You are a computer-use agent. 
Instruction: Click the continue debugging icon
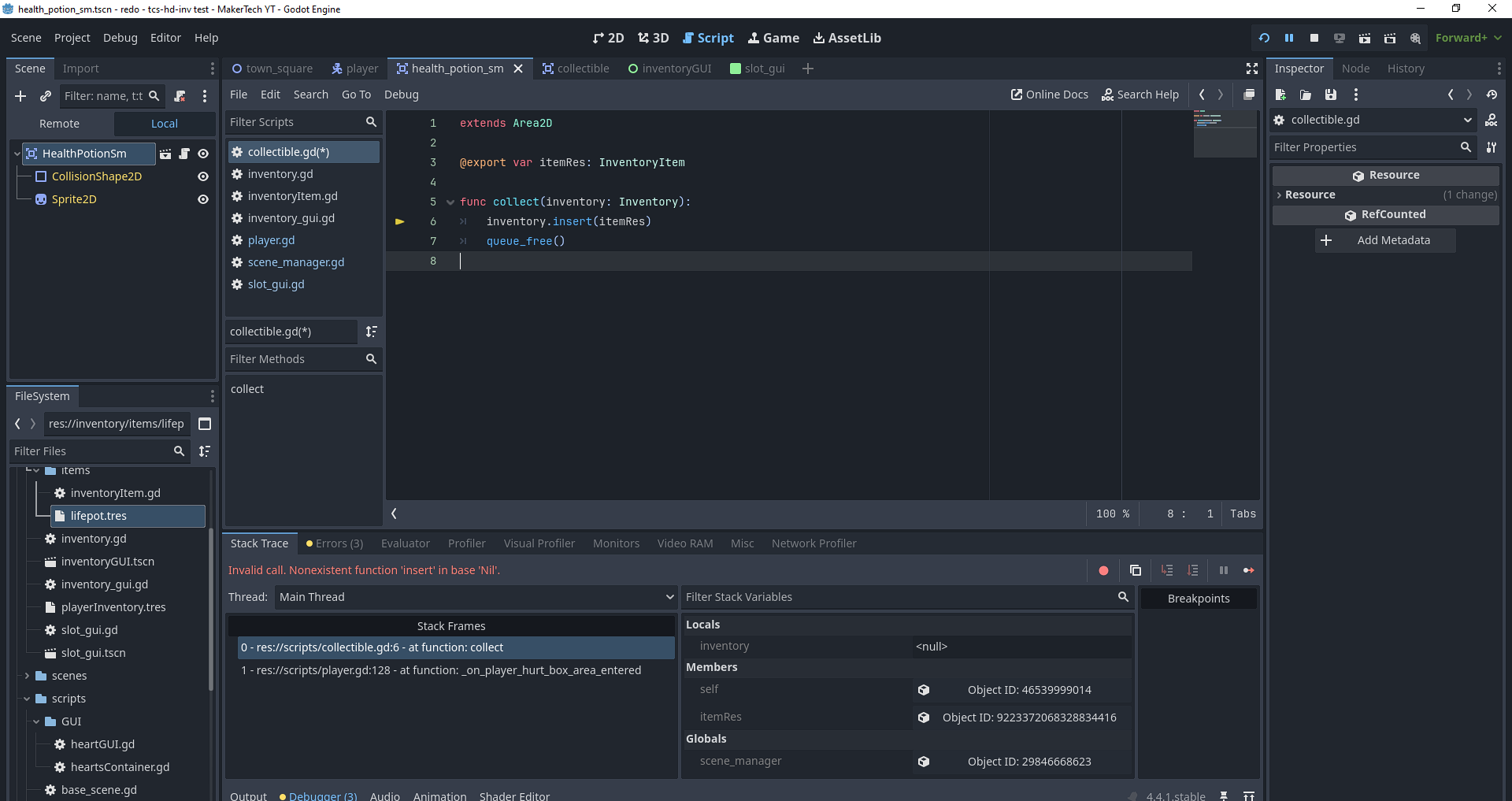click(x=1248, y=570)
